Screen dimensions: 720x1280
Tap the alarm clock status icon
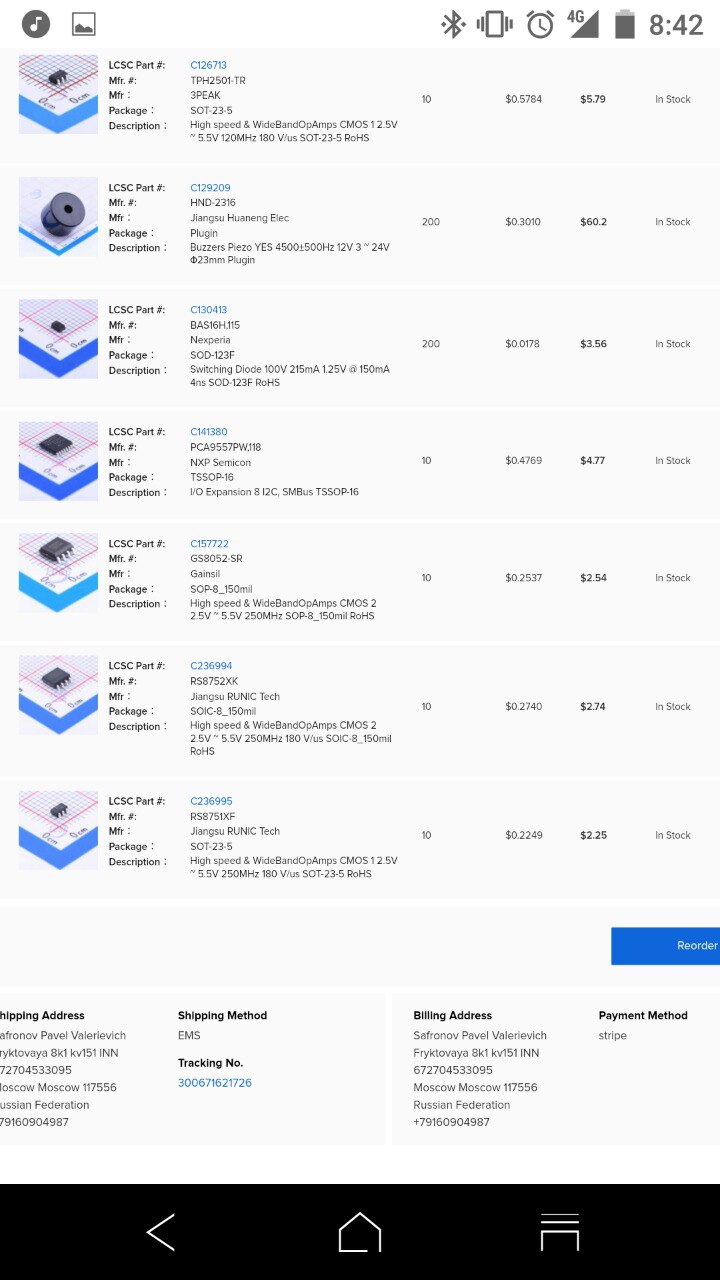coord(541,24)
